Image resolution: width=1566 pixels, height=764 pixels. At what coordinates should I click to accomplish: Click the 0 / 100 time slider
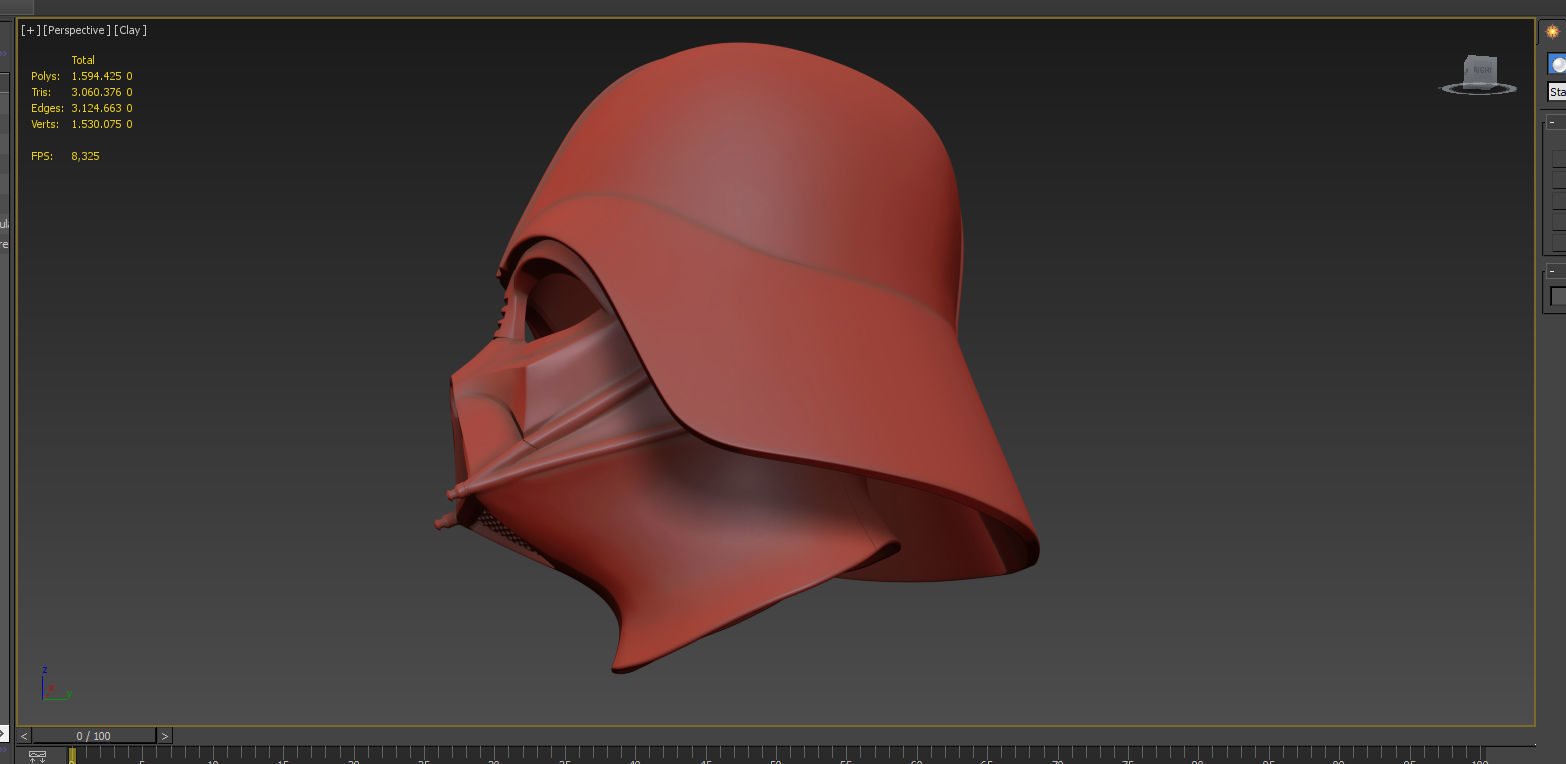(x=94, y=736)
